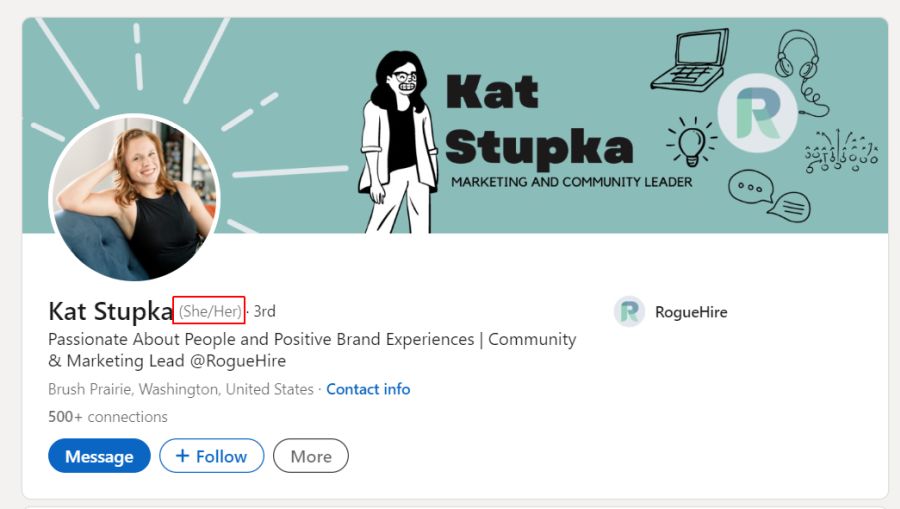Click the lightbulb doodle in the banner

[x=691, y=141]
